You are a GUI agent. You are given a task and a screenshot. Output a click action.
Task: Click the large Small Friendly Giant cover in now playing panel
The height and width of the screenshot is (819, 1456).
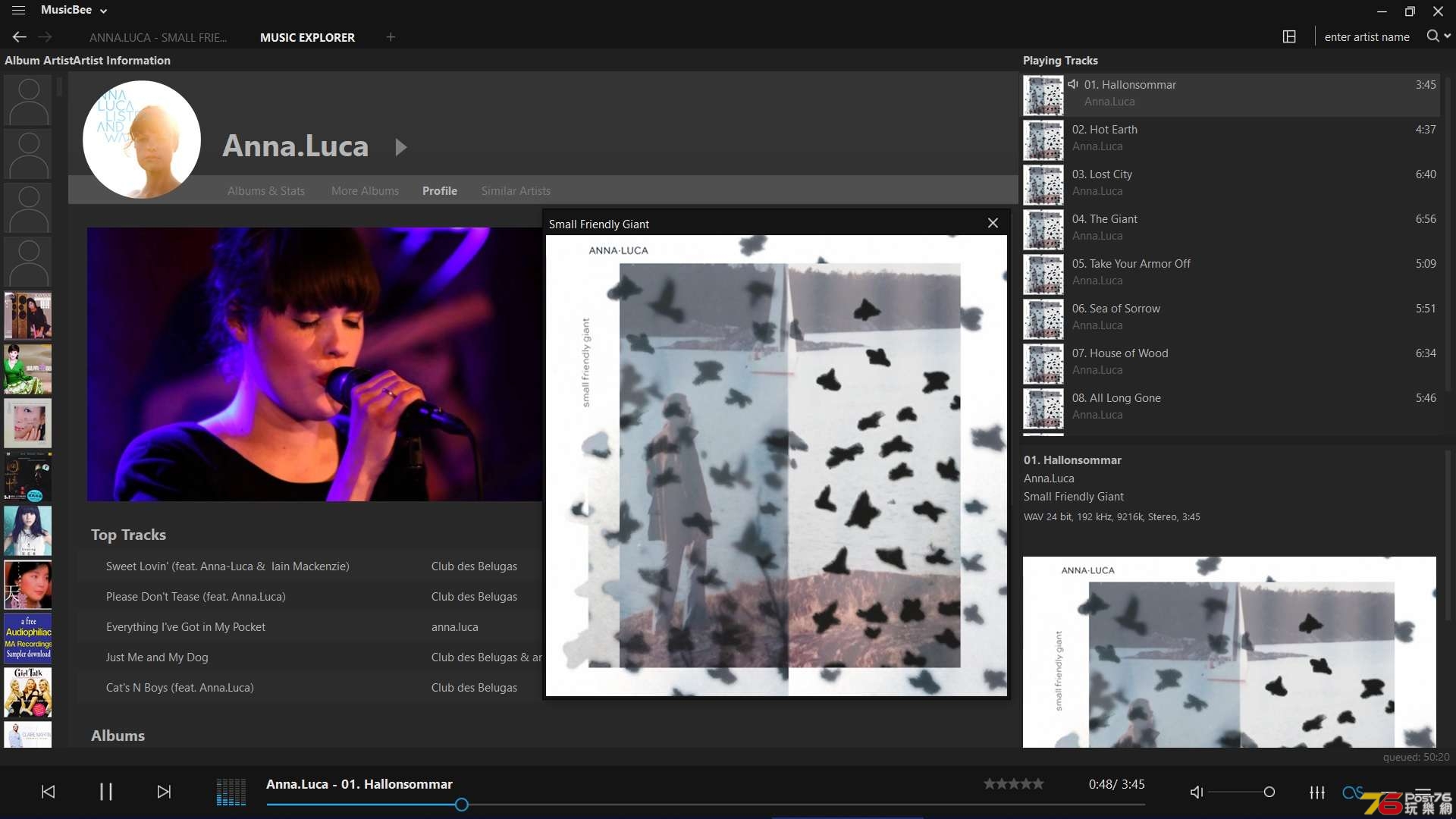pyautogui.click(x=1229, y=652)
